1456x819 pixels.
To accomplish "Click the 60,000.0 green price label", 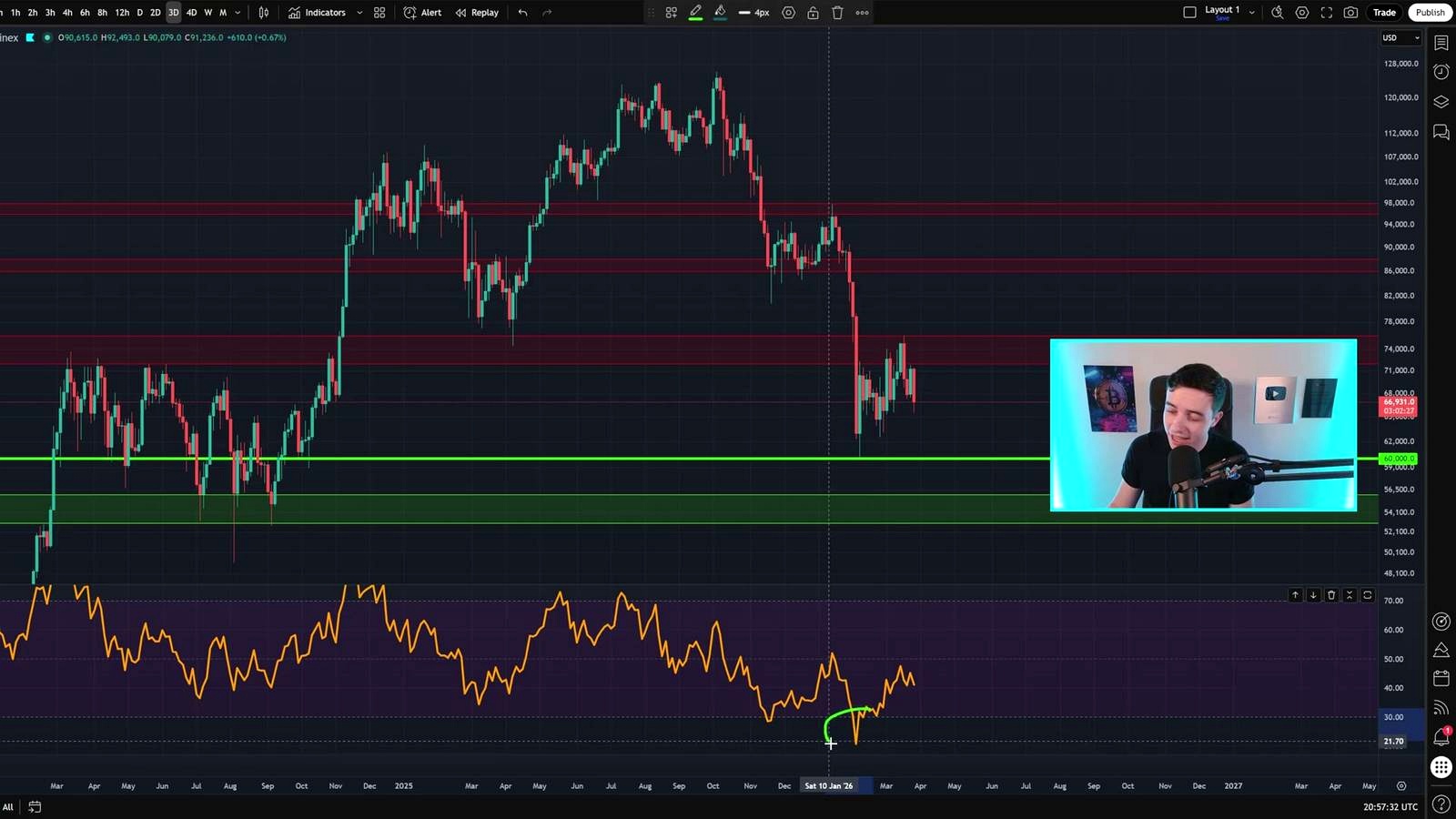I will pos(1399,459).
